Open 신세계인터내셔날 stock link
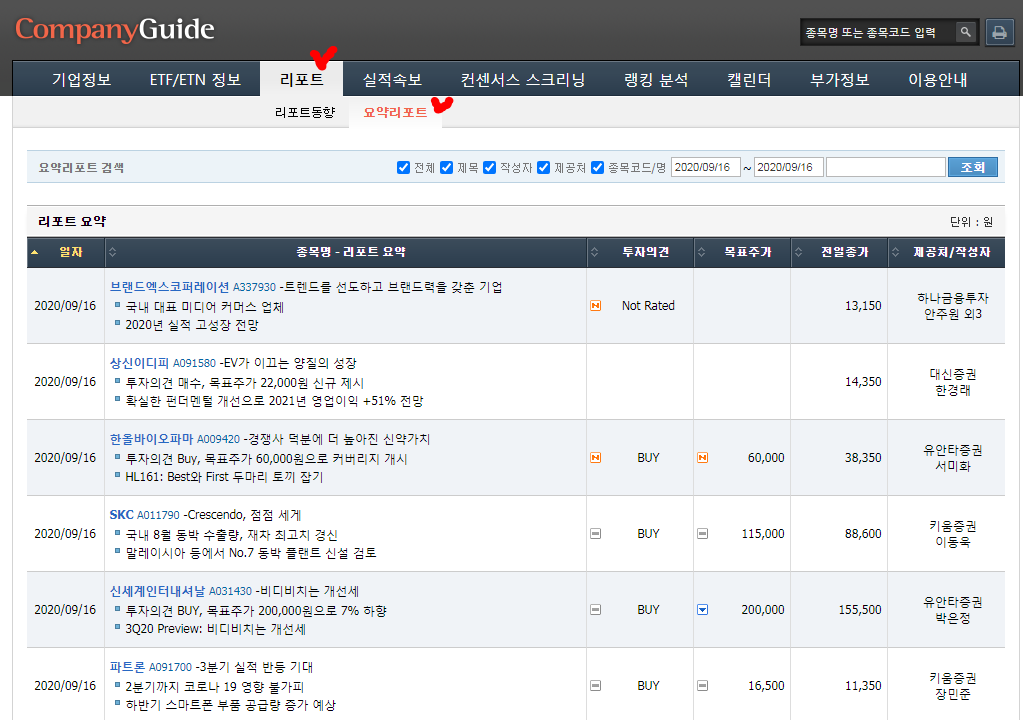This screenshot has width=1023, height=720. pos(157,591)
